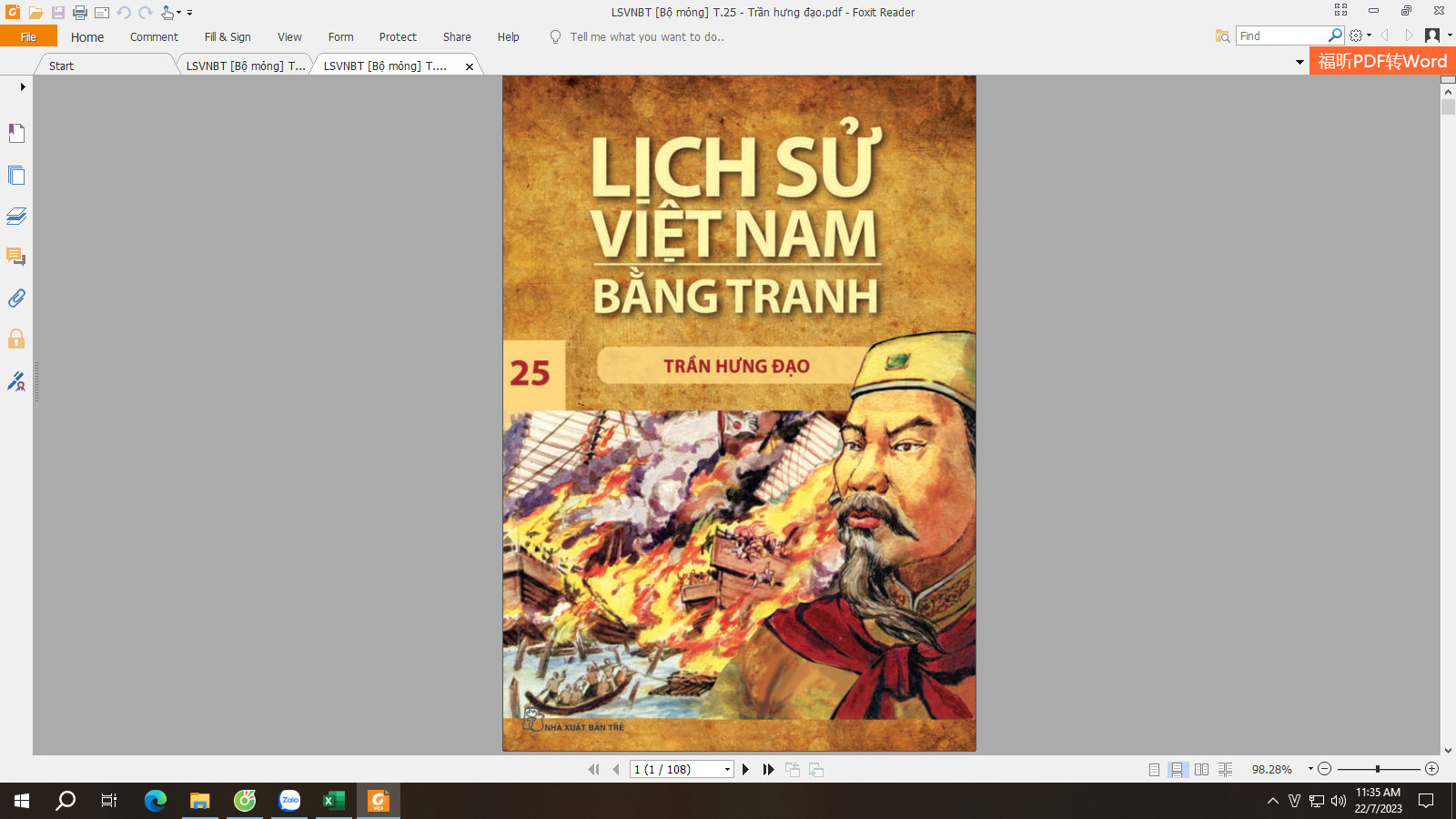
Task: Expand the left navigation panel arrow
Action: pos(22,87)
